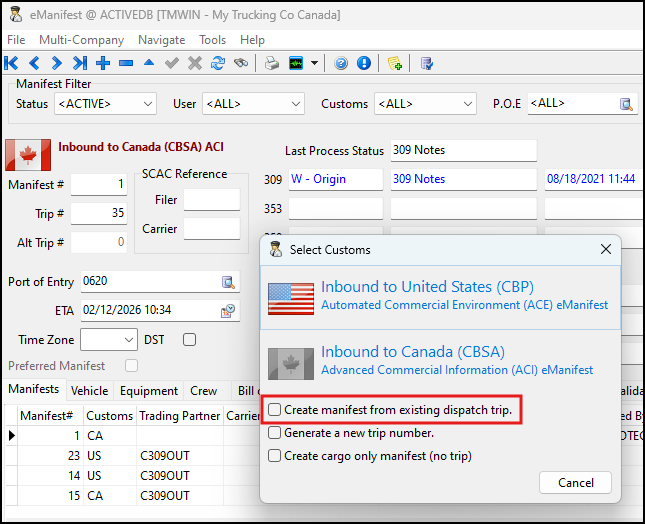This screenshot has width=645, height=524.
Task: Open the Status filter dropdown
Action: pyautogui.click(x=105, y=104)
